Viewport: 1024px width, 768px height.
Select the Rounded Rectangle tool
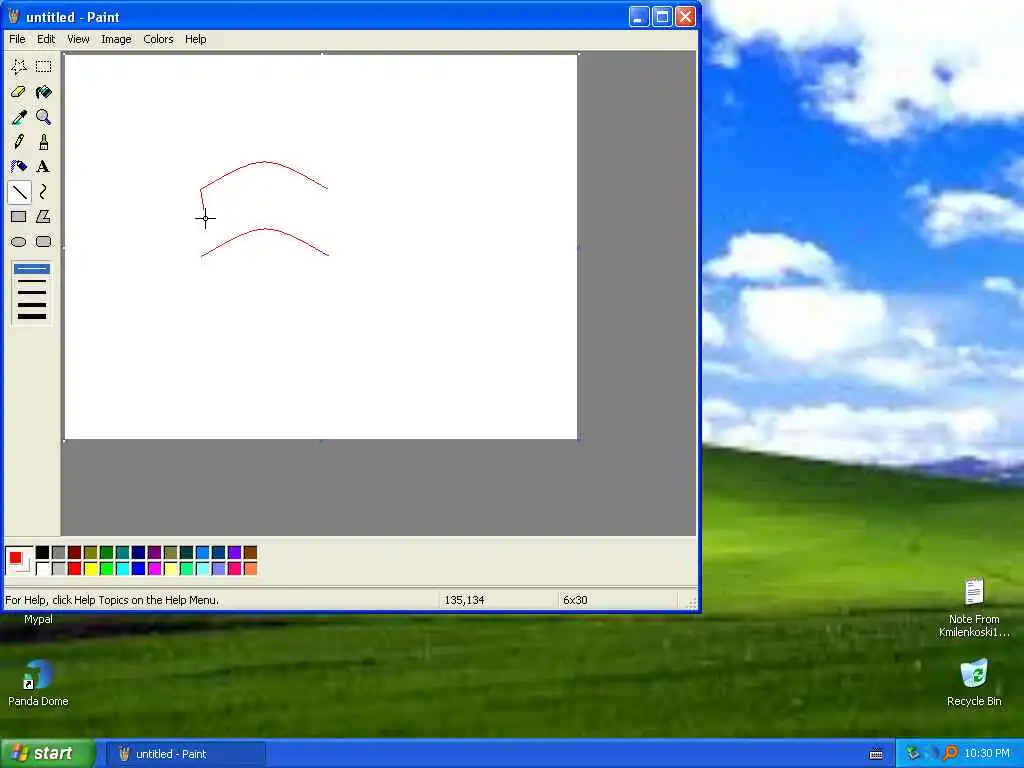pyautogui.click(x=44, y=242)
